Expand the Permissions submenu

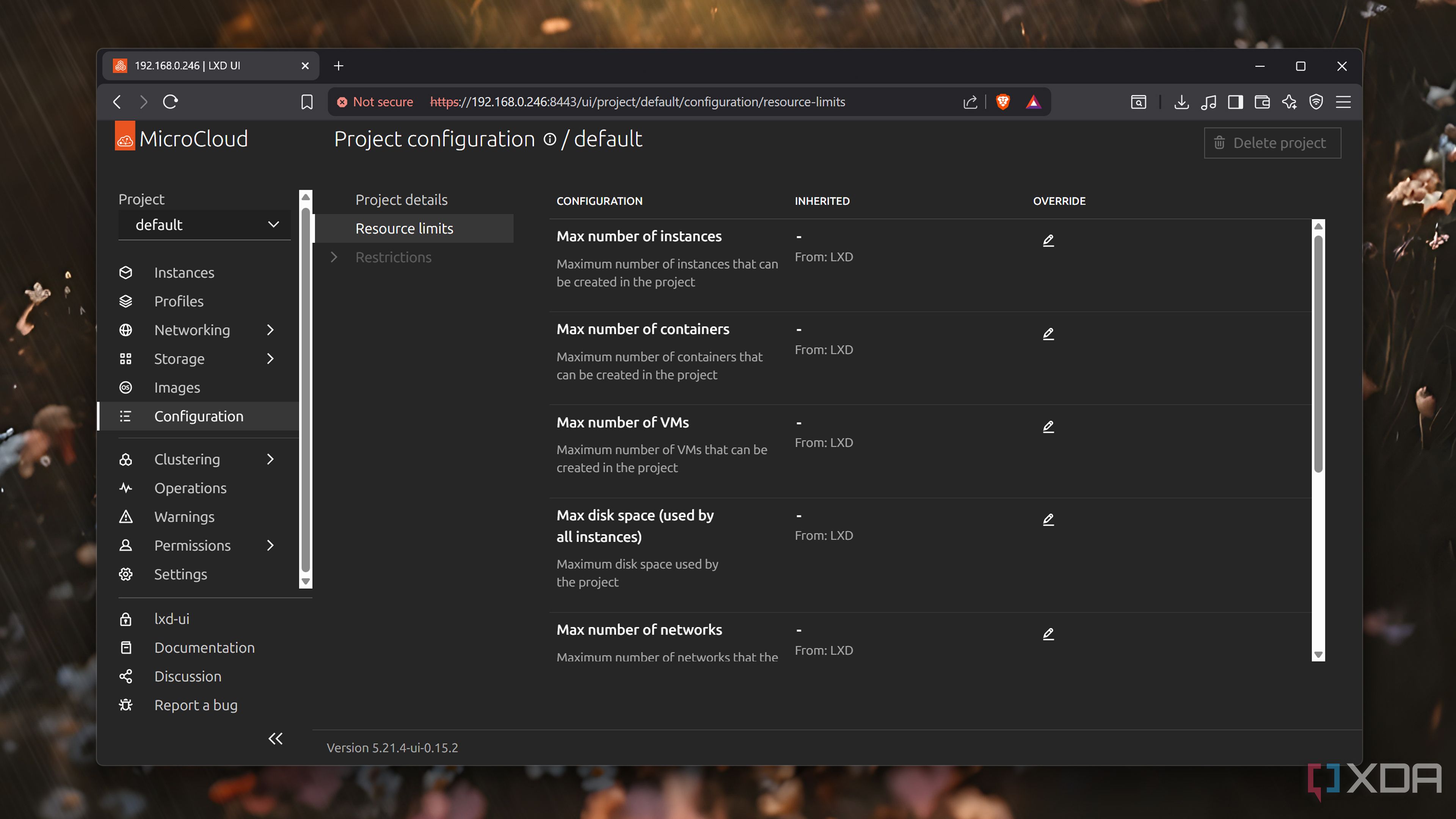click(x=270, y=546)
